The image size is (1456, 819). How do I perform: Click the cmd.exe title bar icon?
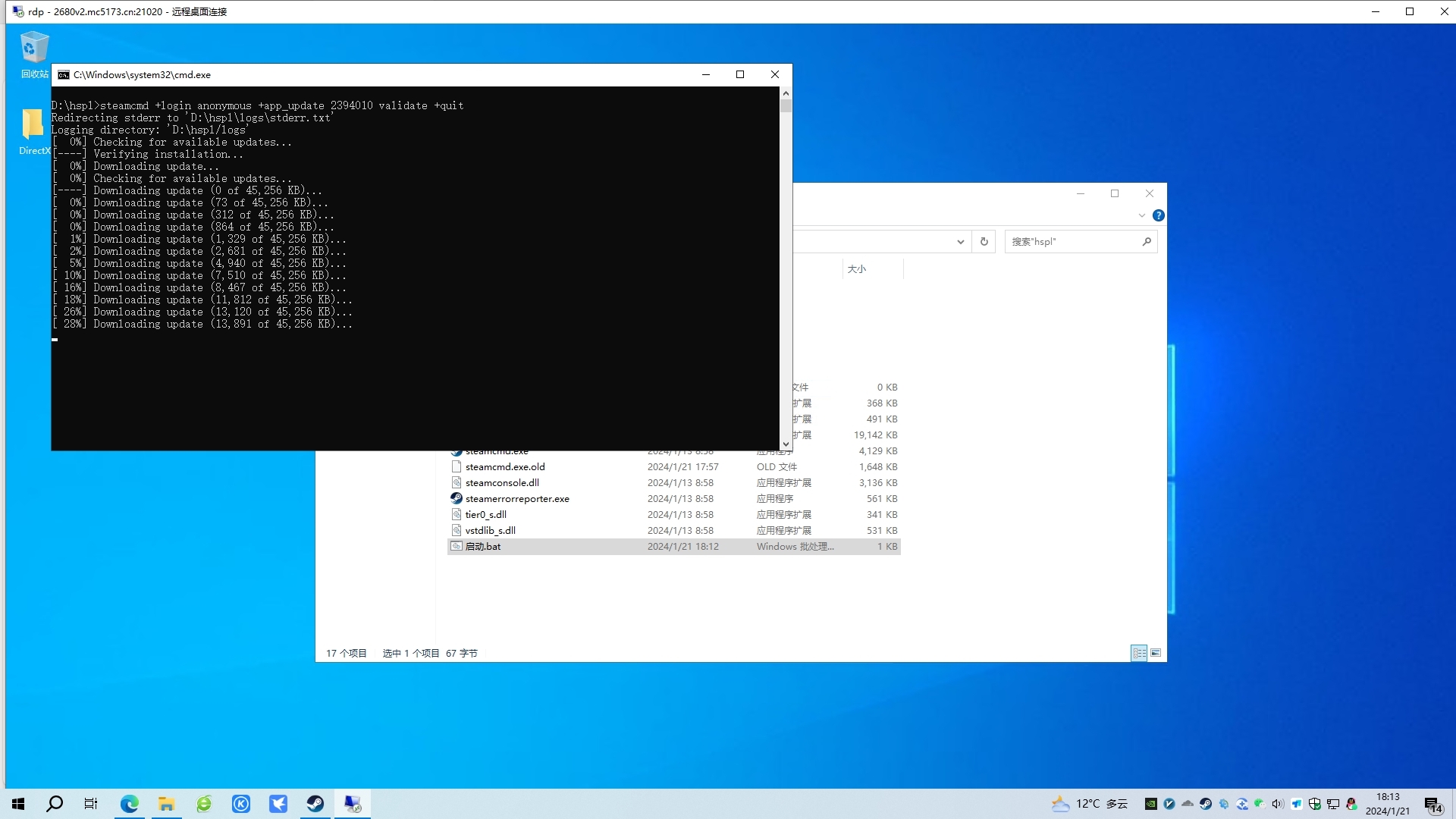pos(64,75)
